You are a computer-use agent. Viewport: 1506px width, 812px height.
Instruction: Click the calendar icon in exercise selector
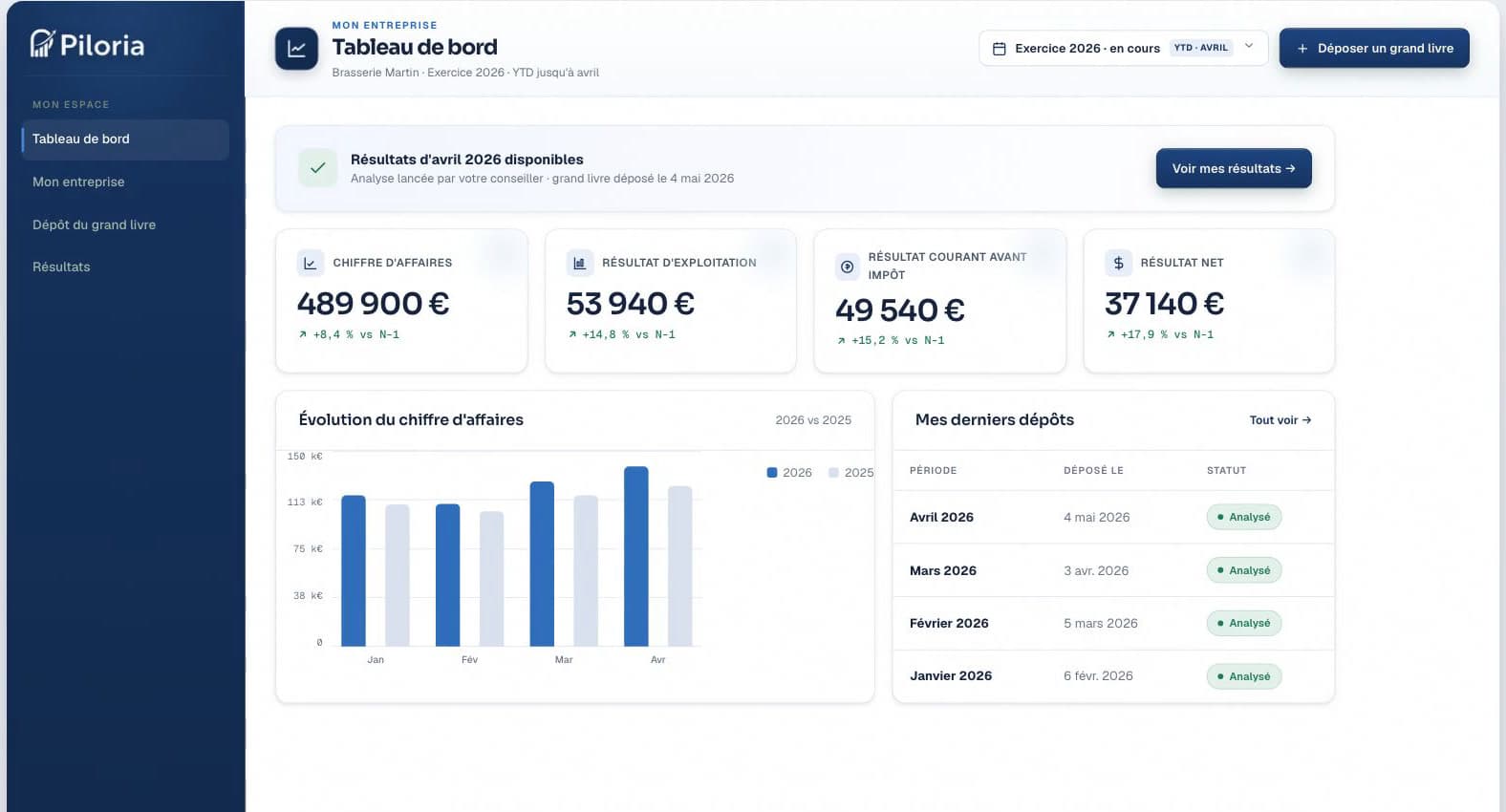[1000, 49]
